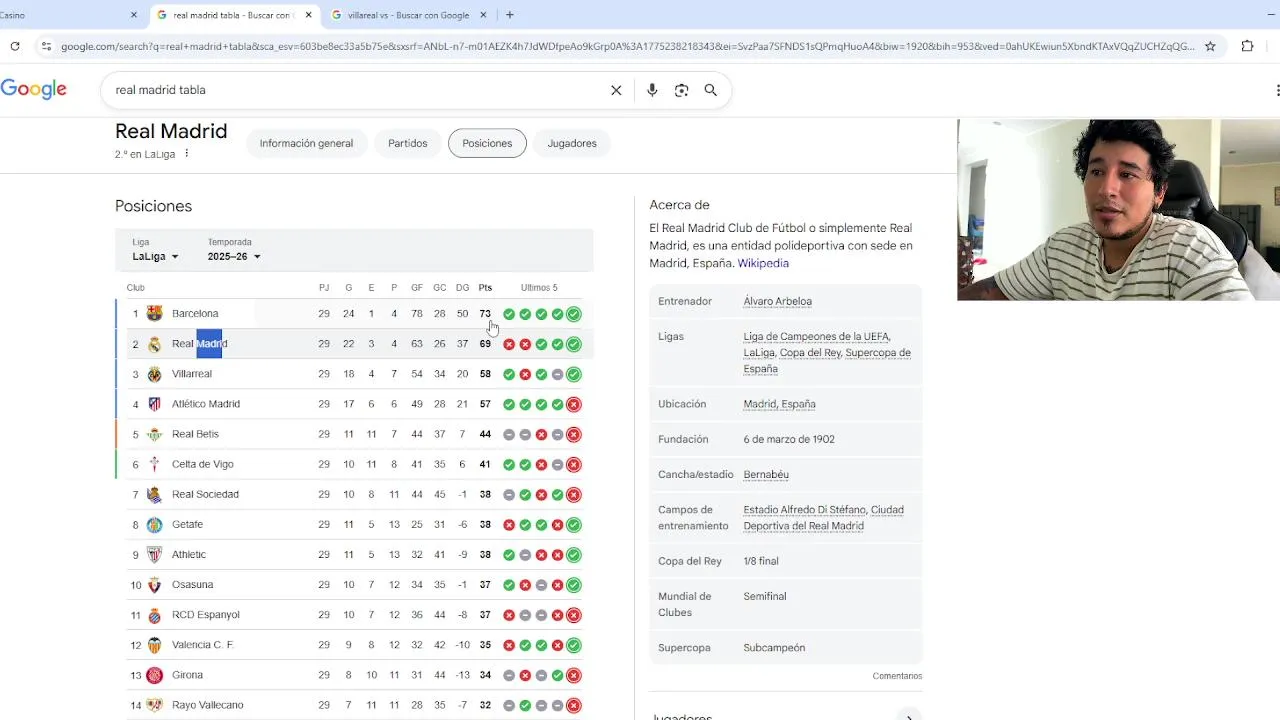Click the browser address bar URL
The height and width of the screenshot is (720, 1280).
(627, 46)
